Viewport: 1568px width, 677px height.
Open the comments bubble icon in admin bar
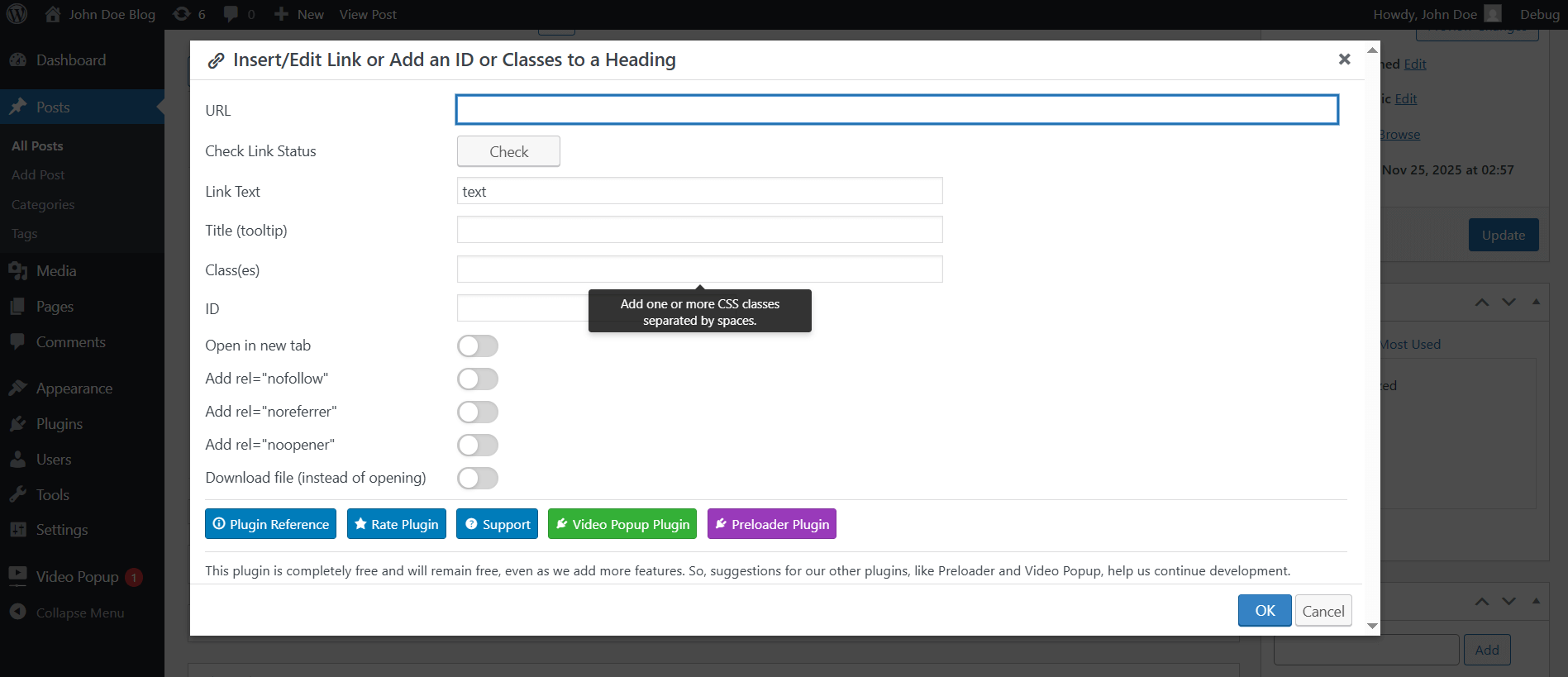point(231,14)
